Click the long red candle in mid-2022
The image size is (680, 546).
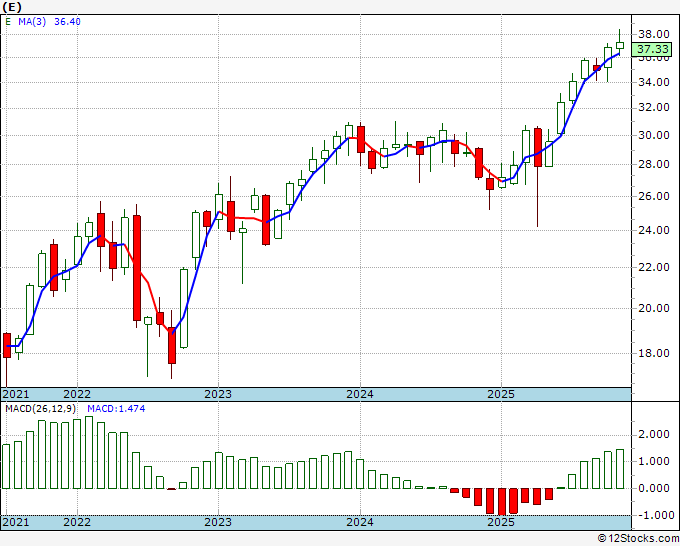(x=137, y=268)
